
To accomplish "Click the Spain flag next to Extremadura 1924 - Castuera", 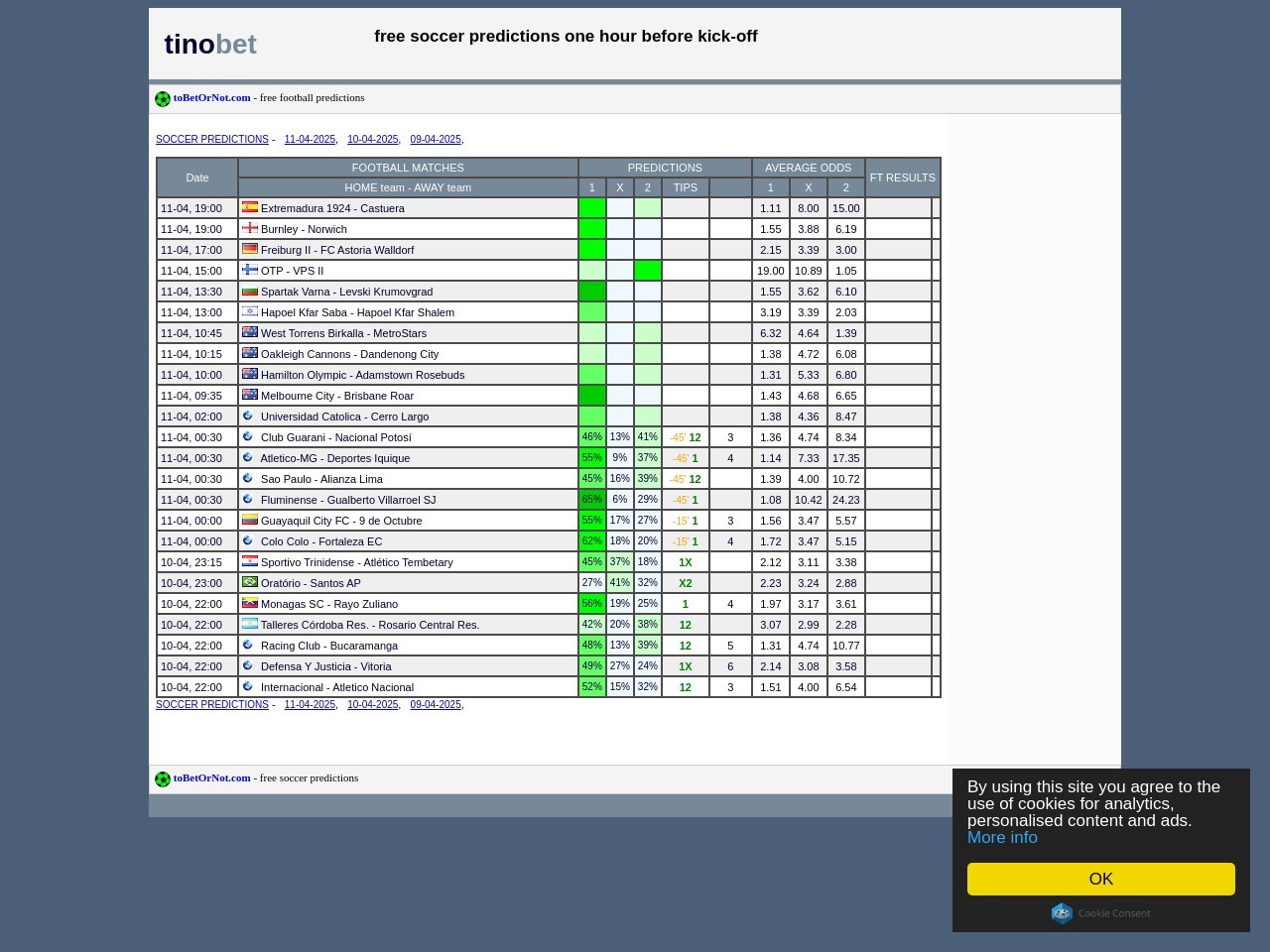I will pyautogui.click(x=250, y=207).
